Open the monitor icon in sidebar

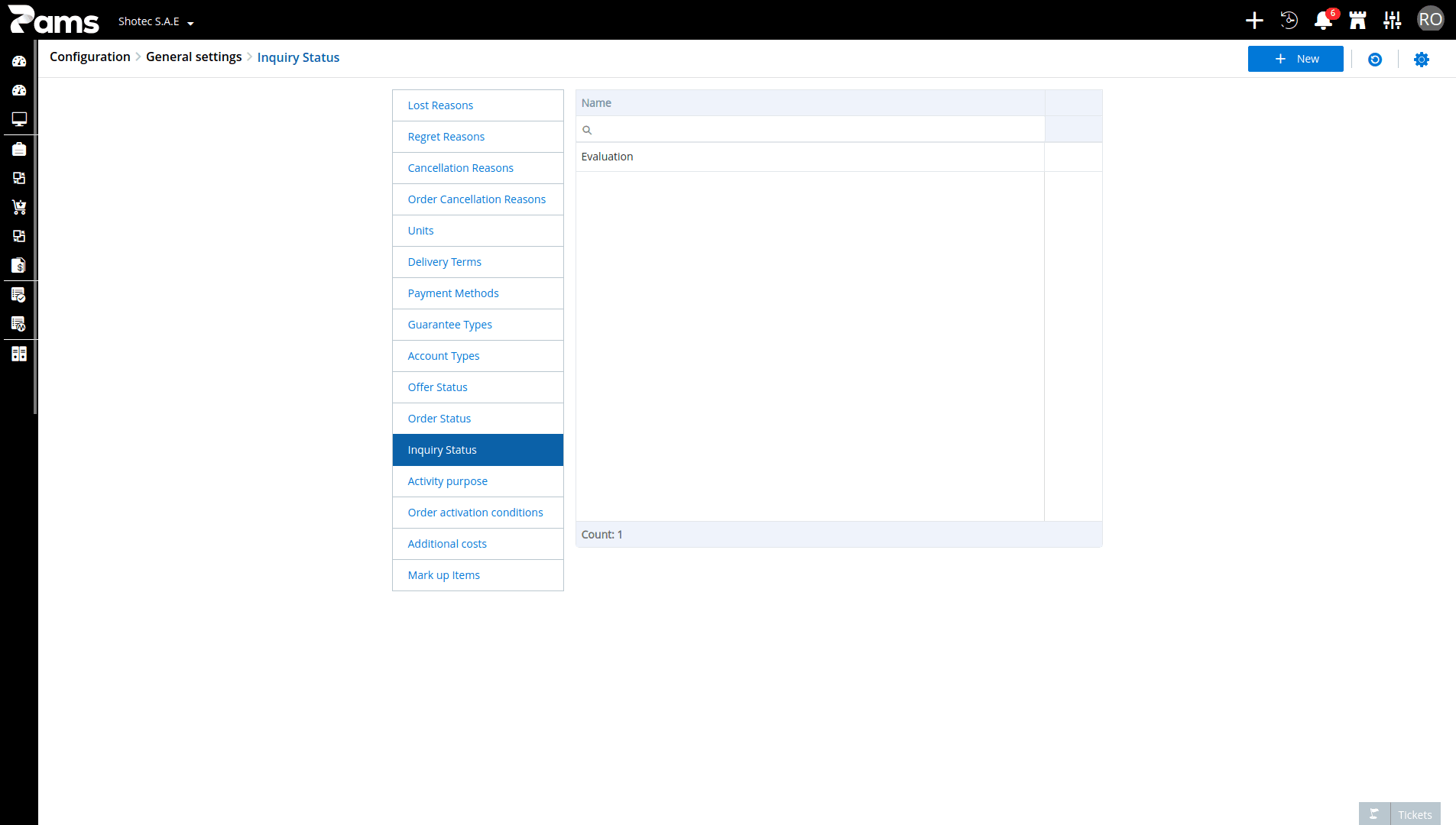(x=19, y=119)
